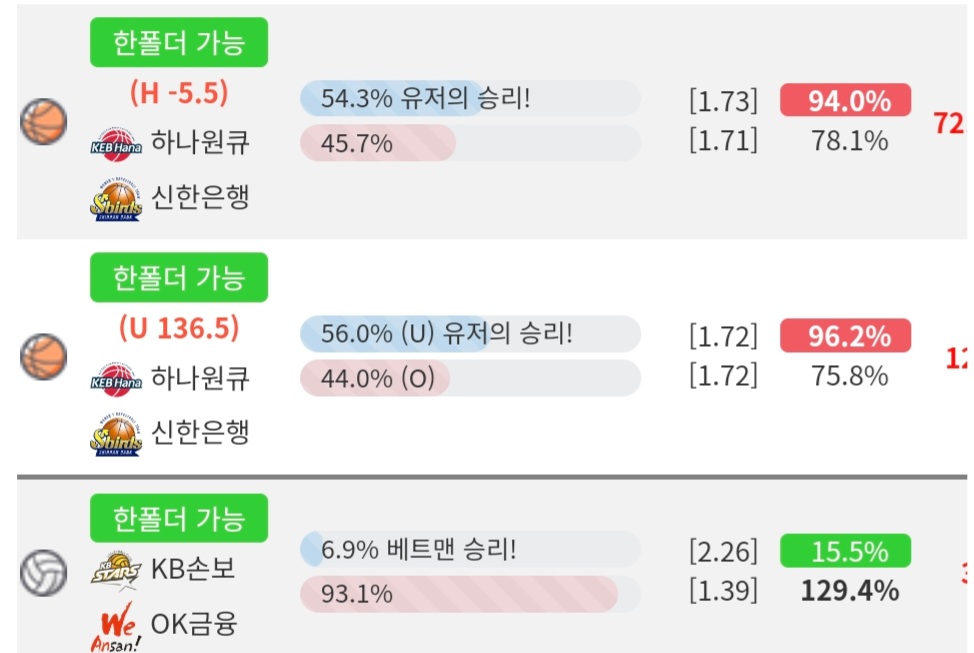Image resolution: width=974 pixels, height=653 pixels.
Task: Click the green 15.5% return badge
Action: 845,551
